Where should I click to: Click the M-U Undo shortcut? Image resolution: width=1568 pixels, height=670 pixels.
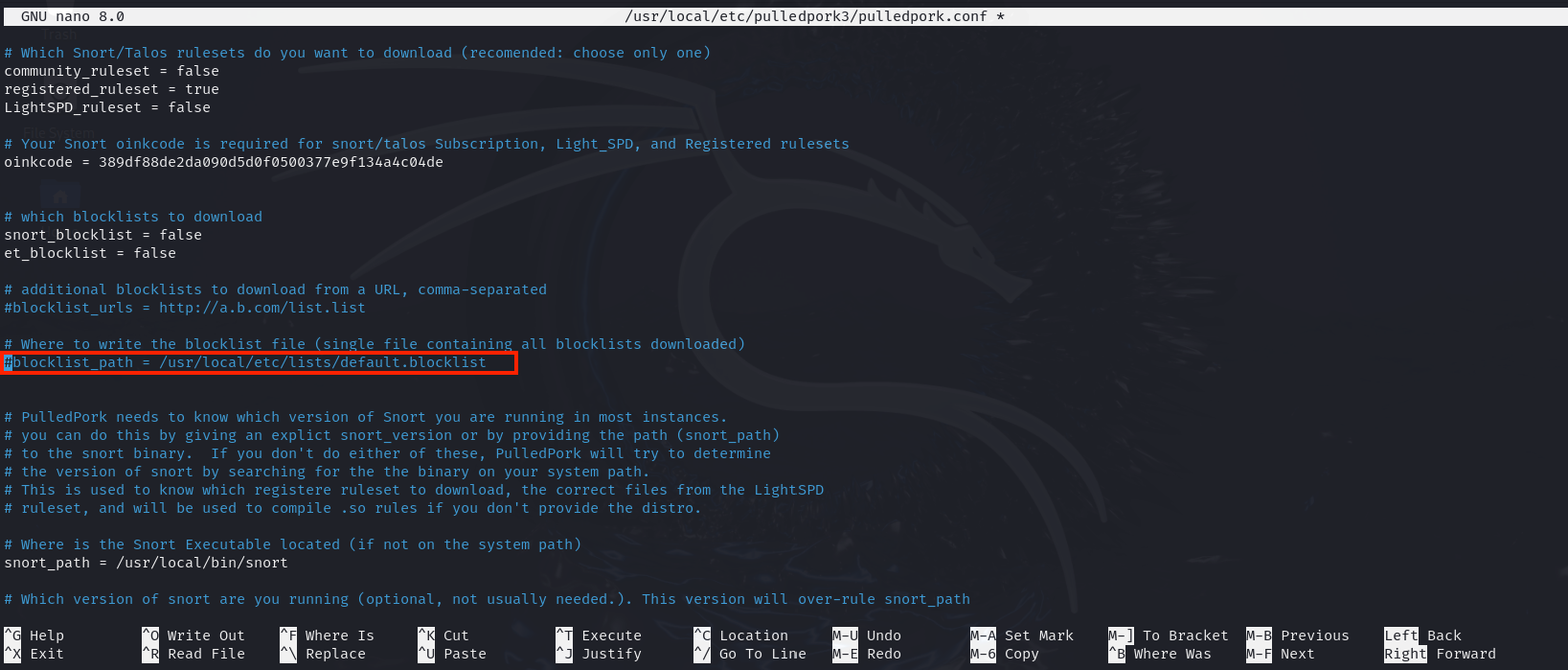tap(867, 635)
